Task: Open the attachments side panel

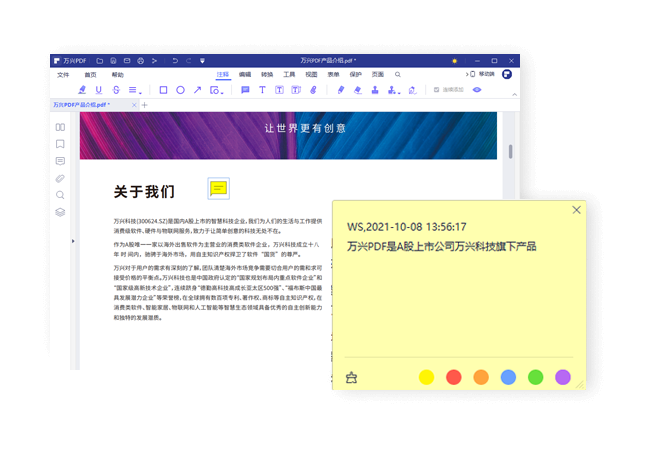Action: click(60, 178)
